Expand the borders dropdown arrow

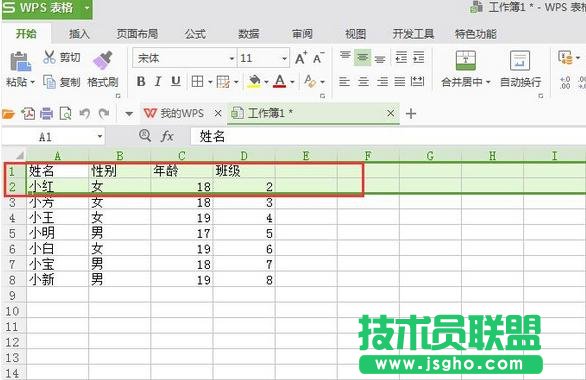click(x=210, y=82)
